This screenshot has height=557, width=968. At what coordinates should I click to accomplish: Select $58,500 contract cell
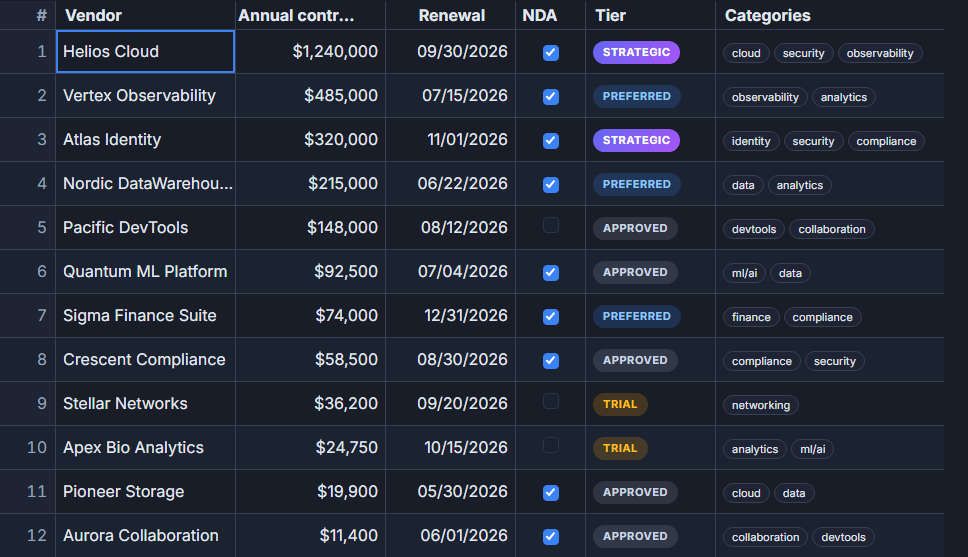point(310,359)
